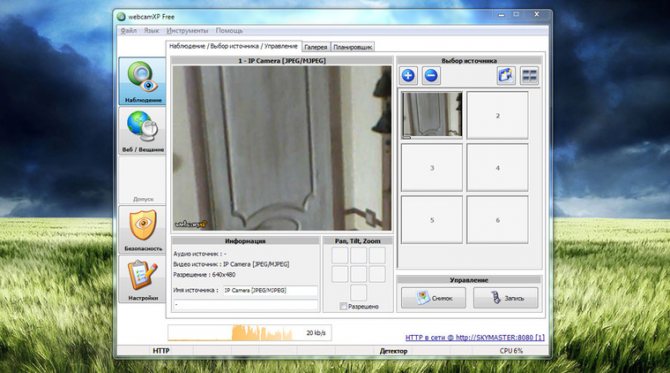Click the blue minus remove source icon
The image size is (670, 373).
pyautogui.click(x=431, y=76)
